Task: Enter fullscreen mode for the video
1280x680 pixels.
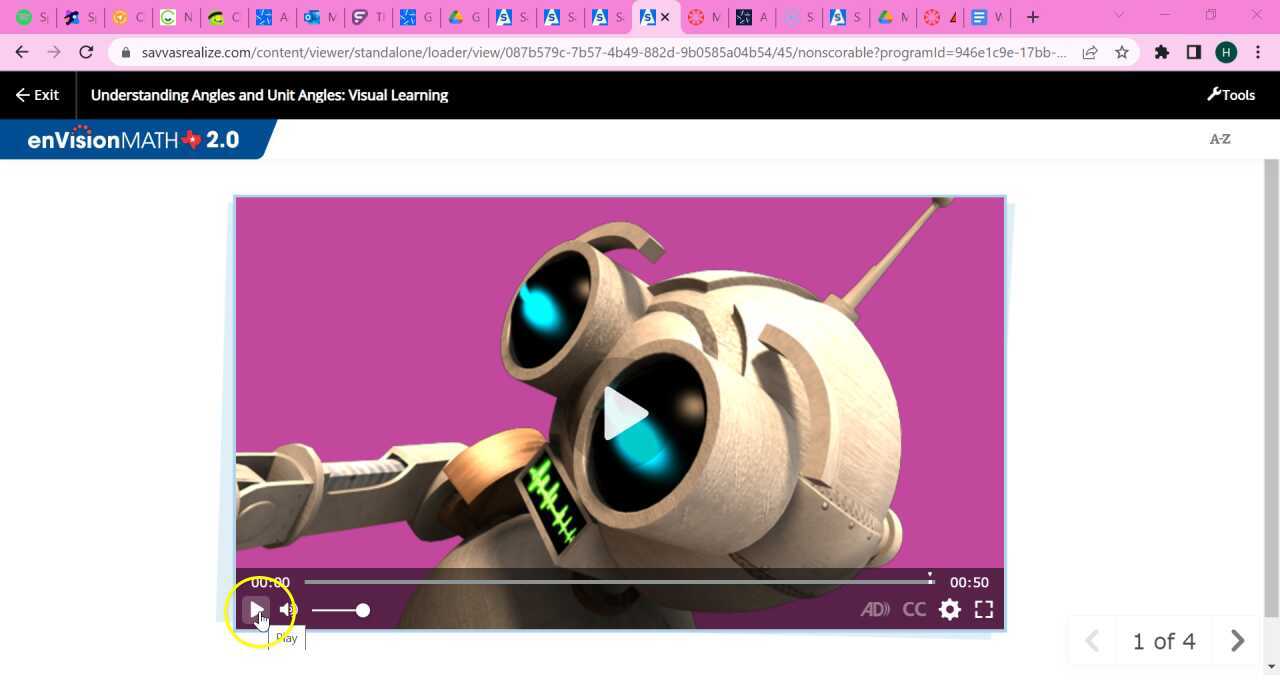Action: (984, 609)
